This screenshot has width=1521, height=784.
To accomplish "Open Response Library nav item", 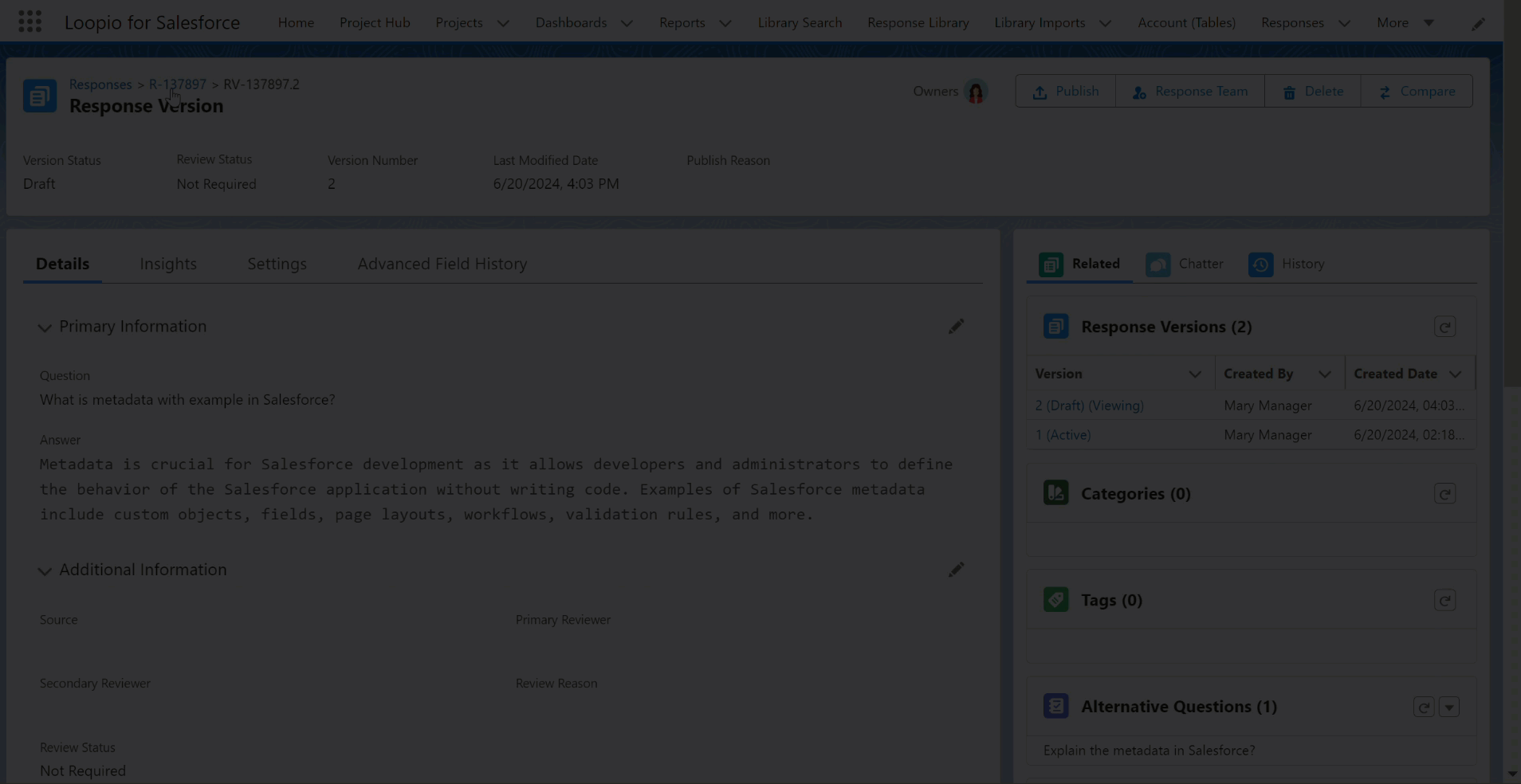I will click(918, 23).
